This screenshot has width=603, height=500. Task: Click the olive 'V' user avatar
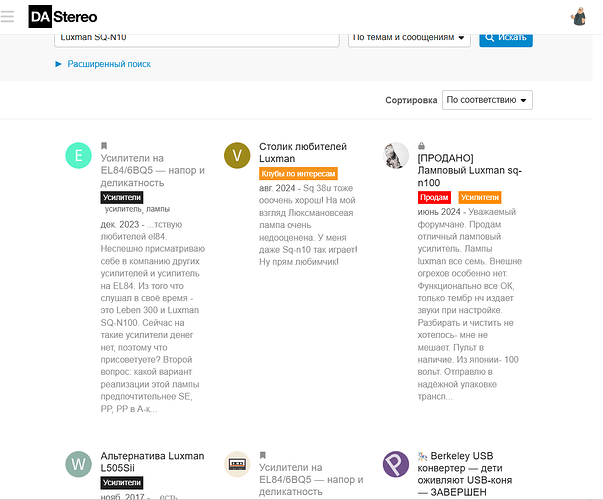237,155
